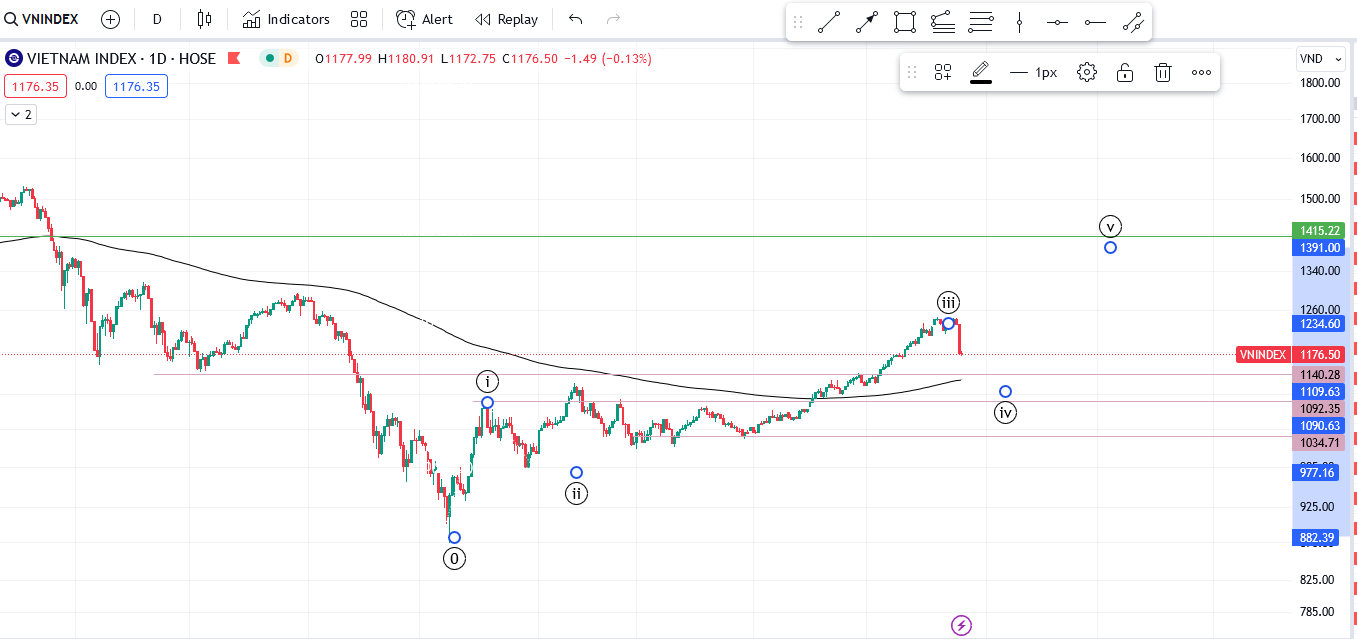Click the green 1415.22 price label
1357x639 pixels.
click(1318, 230)
